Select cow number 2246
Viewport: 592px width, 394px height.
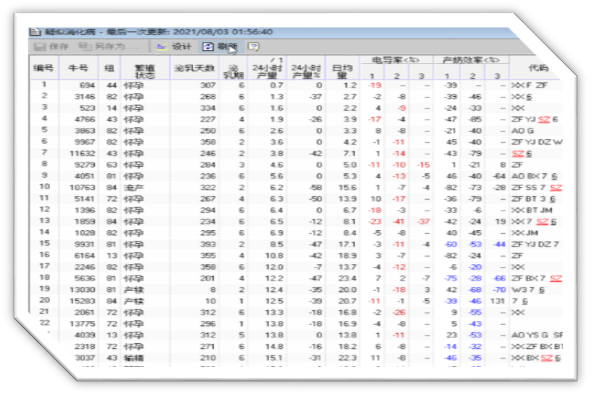[85, 267]
